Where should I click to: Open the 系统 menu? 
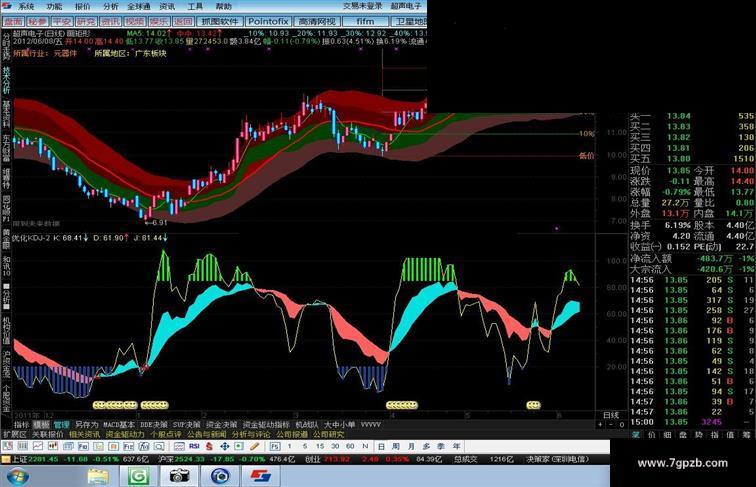point(26,6)
